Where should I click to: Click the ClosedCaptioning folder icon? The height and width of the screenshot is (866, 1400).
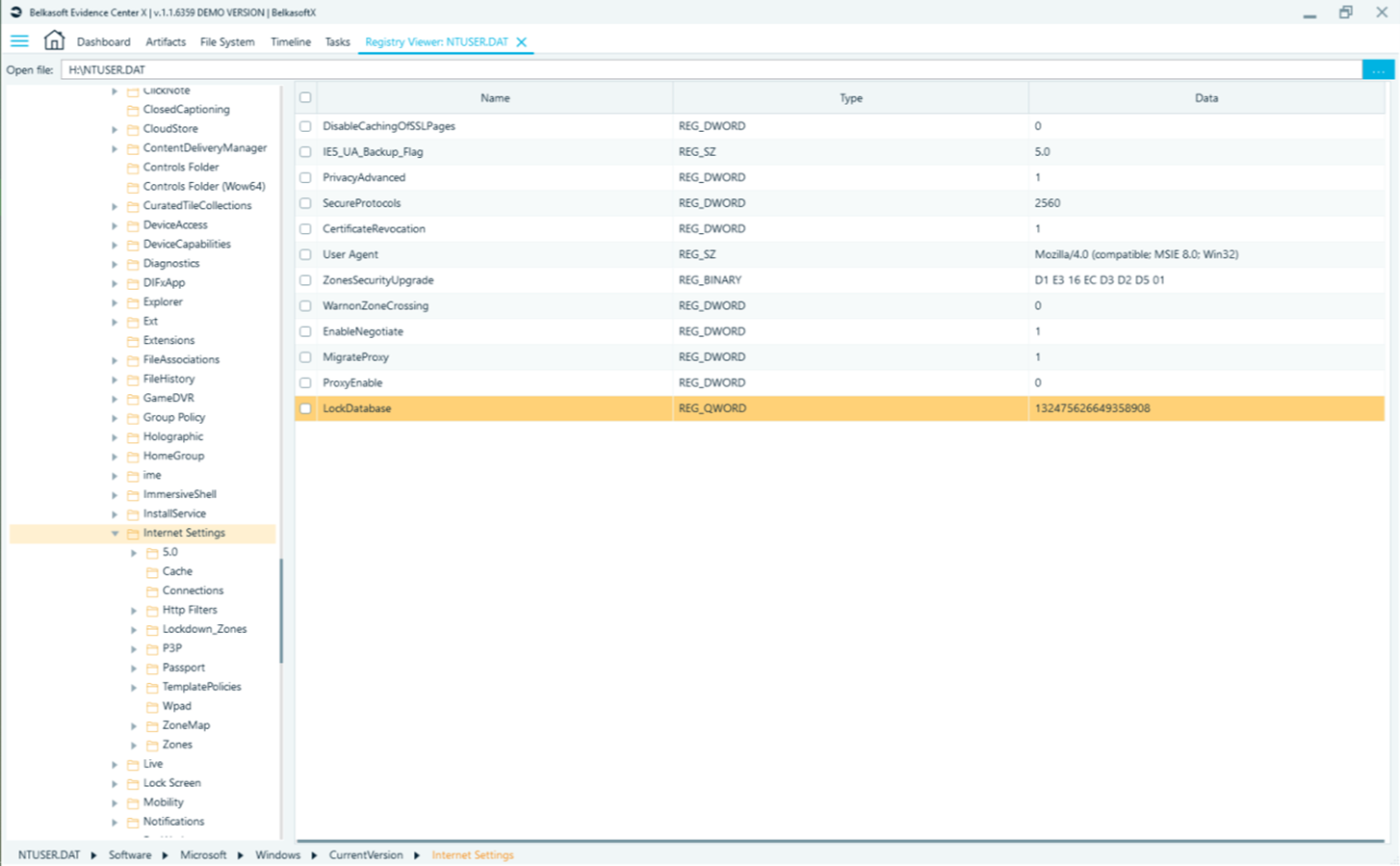click(133, 110)
